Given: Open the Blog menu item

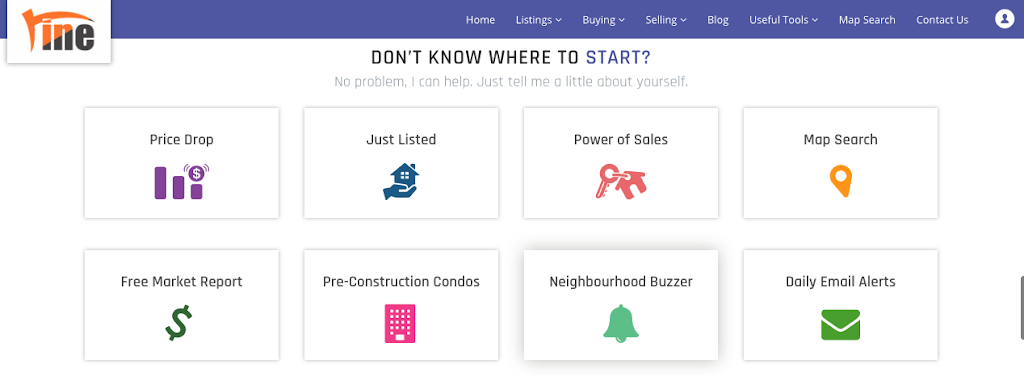Looking at the screenshot, I should [x=718, y=20].
